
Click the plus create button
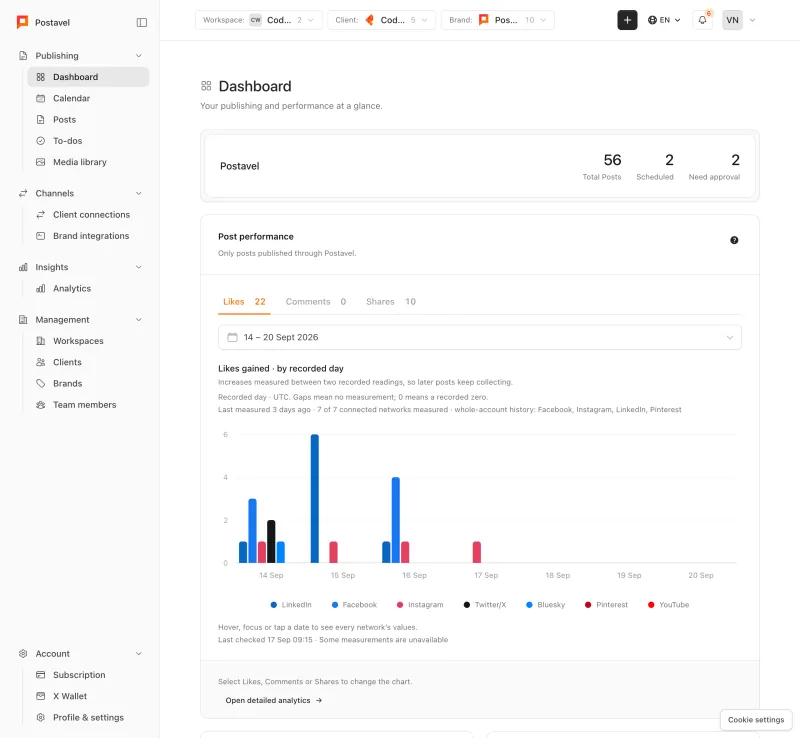(627, 20)
